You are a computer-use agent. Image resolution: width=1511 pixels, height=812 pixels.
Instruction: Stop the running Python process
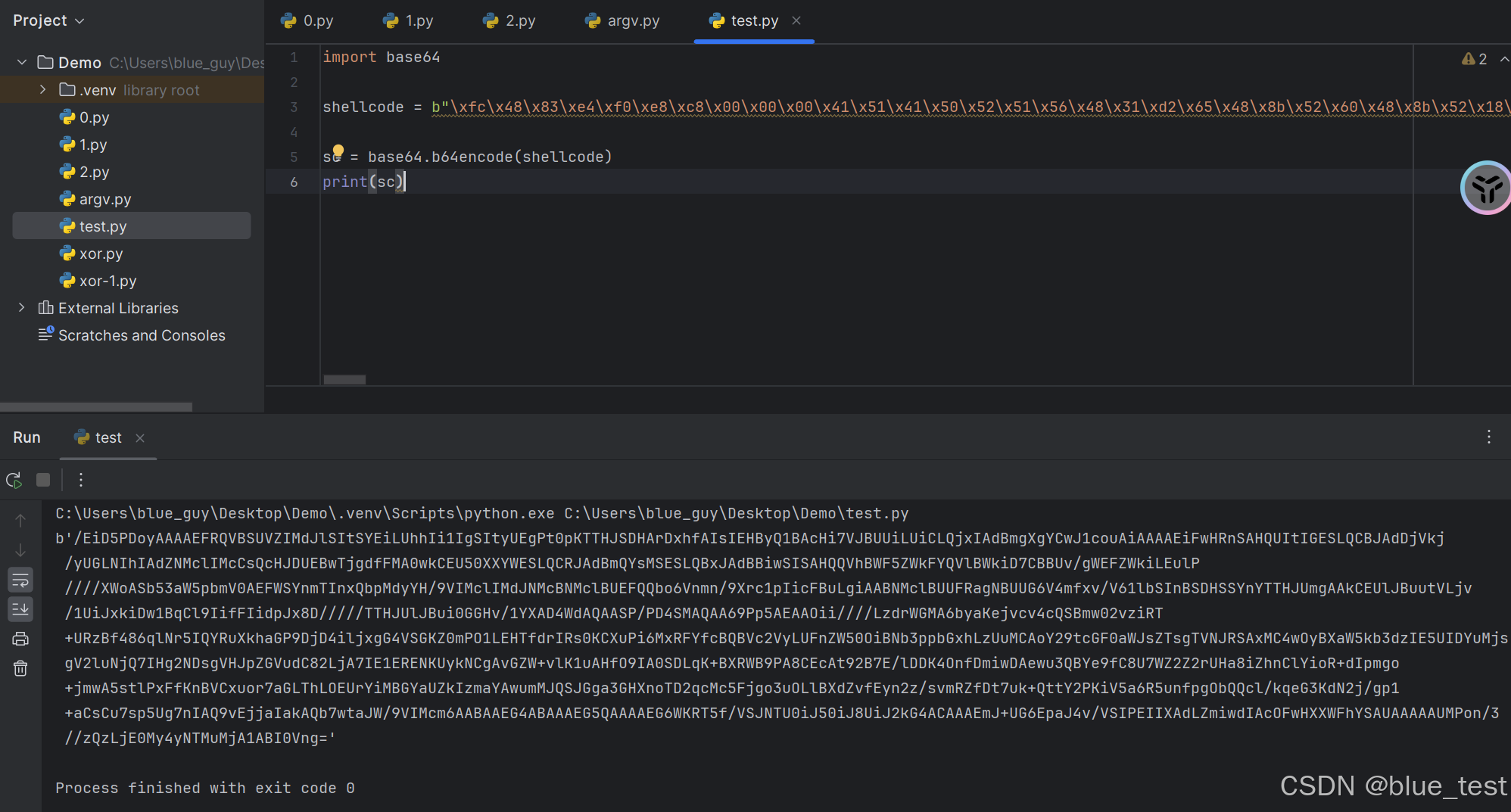tap(42, 480)
